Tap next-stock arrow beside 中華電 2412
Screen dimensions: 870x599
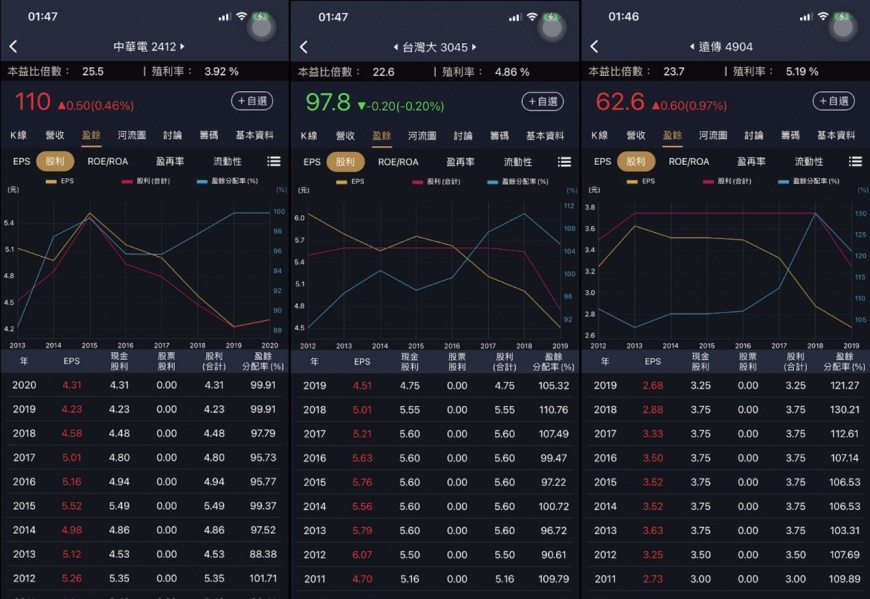pos(183,47)
